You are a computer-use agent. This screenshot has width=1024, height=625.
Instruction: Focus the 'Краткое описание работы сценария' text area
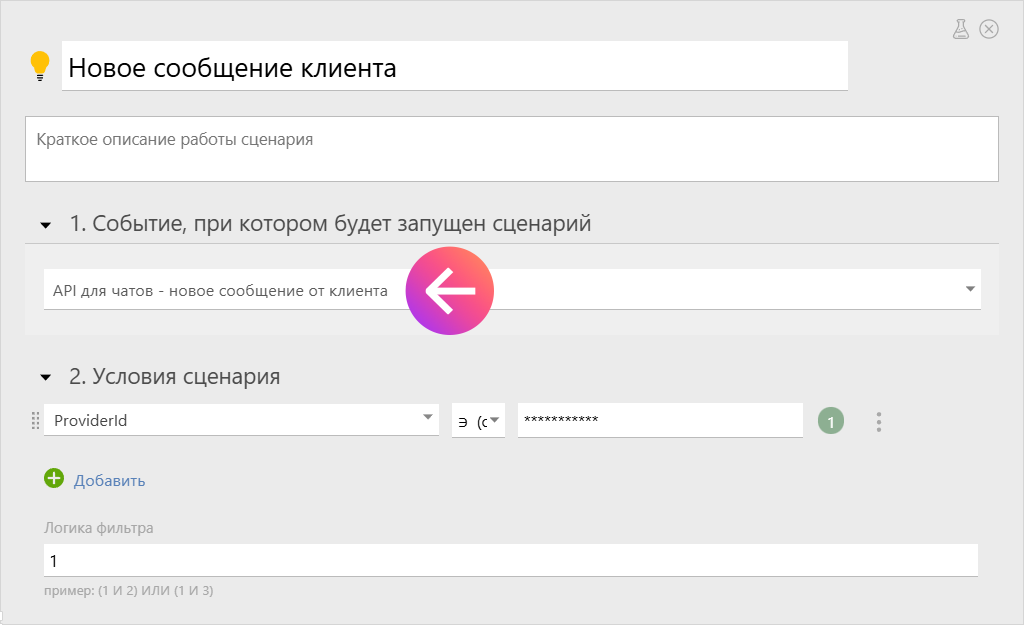click(511, 149)
